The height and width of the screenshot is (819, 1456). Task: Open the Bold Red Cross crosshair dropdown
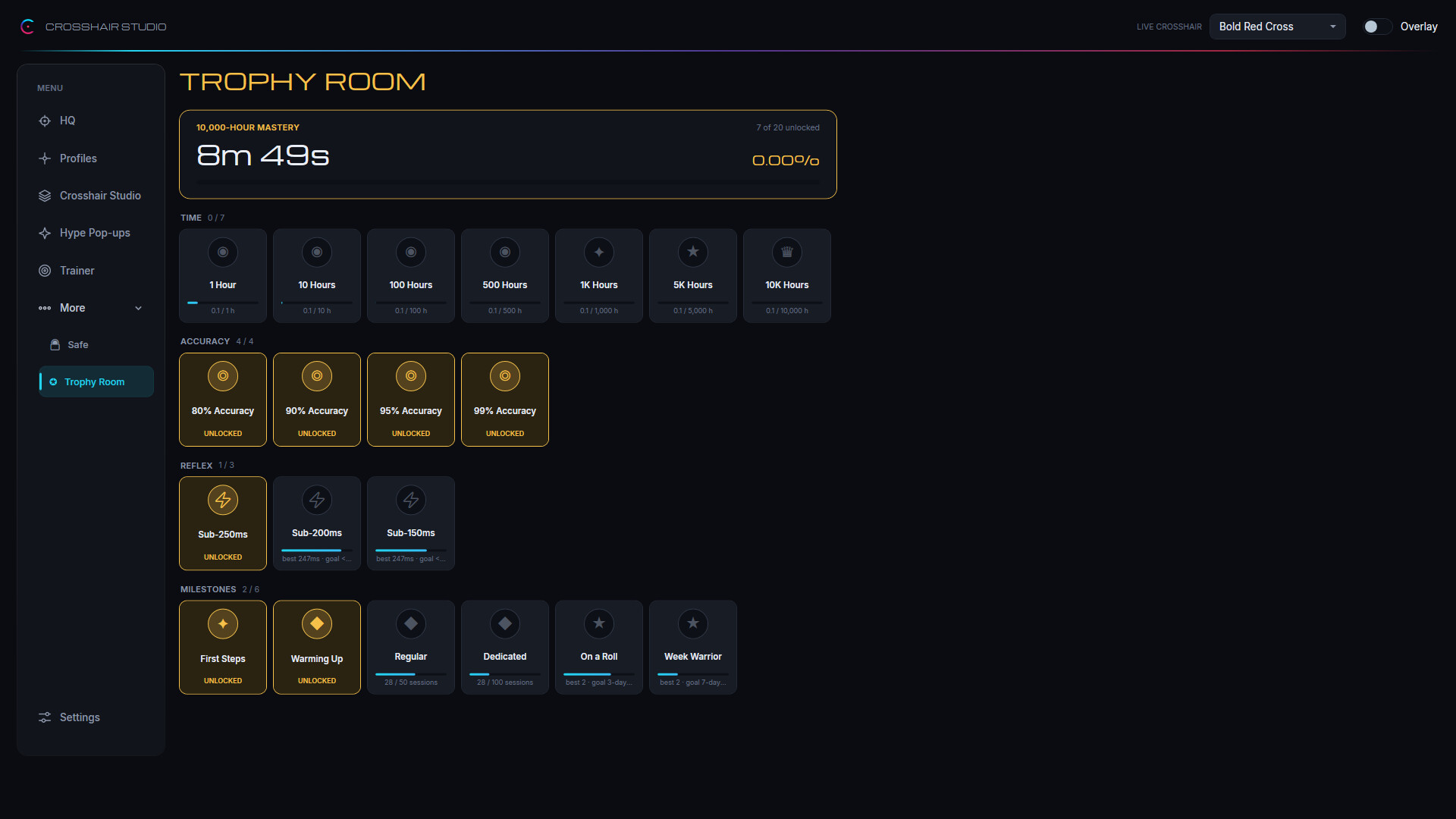(1277, 27)
